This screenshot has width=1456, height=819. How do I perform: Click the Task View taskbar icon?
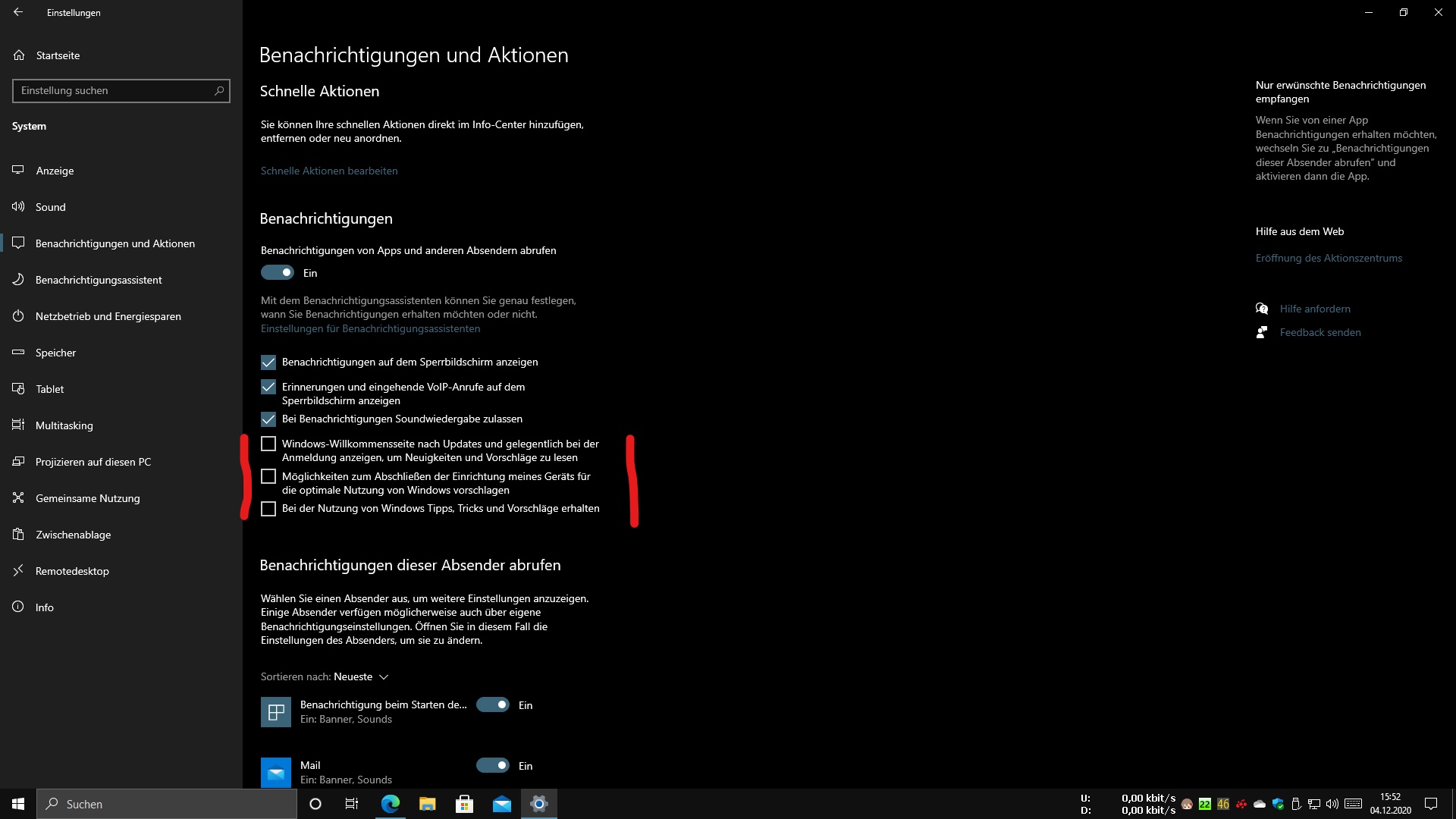pos(352,804)
